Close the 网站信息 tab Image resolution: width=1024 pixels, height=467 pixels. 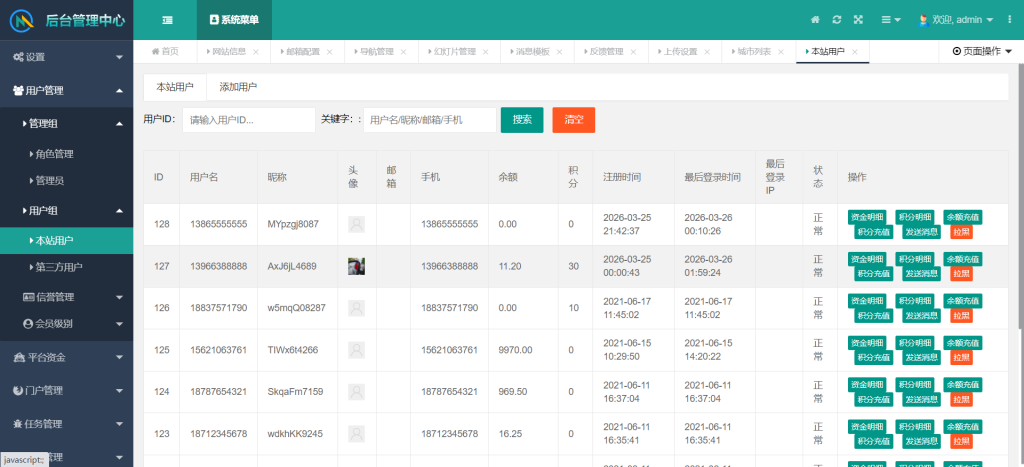(256, 51)
